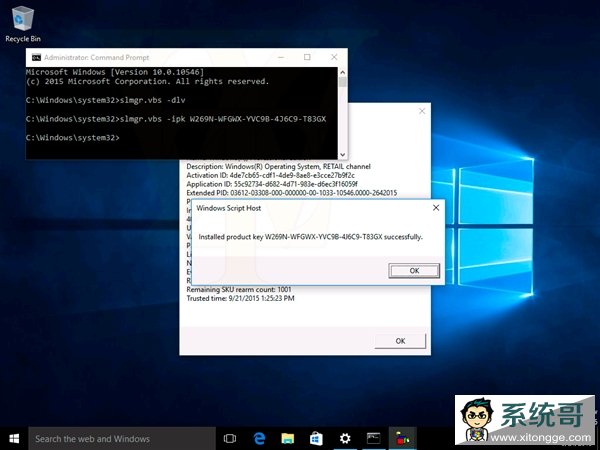Open the Windows Start menu

point(14,439)
